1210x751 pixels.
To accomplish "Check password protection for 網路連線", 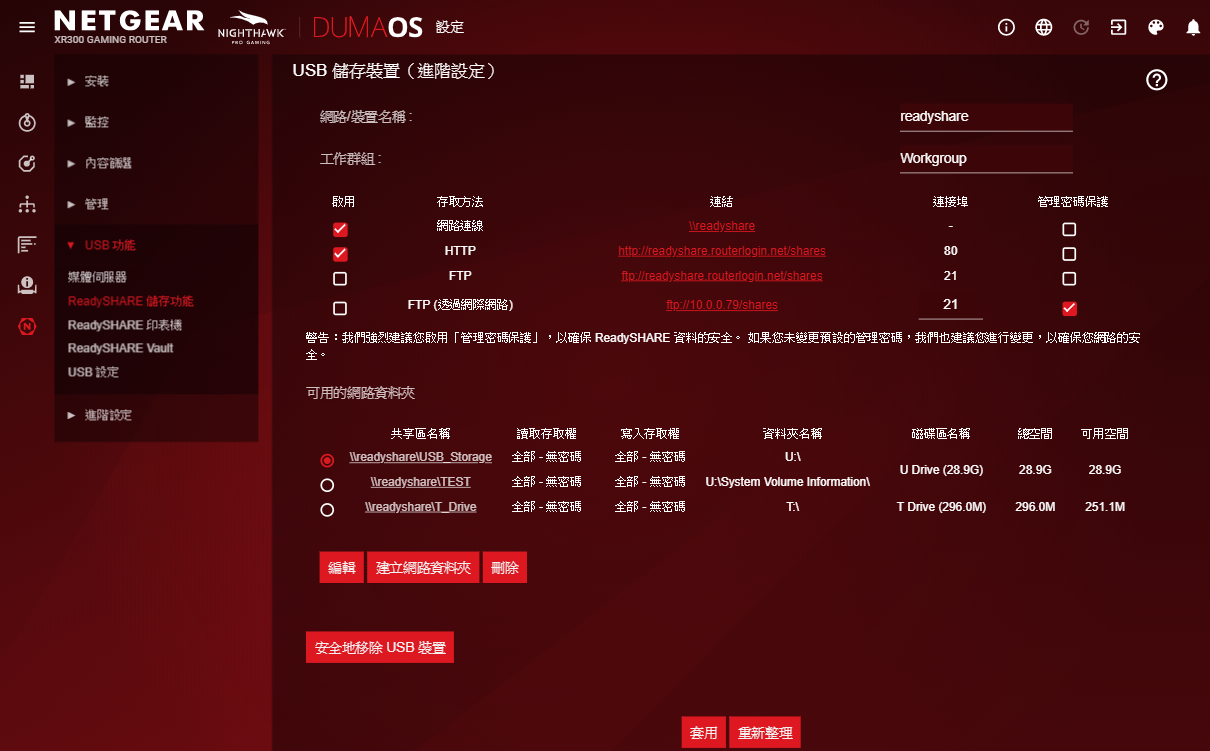I will pos(1069,229).
